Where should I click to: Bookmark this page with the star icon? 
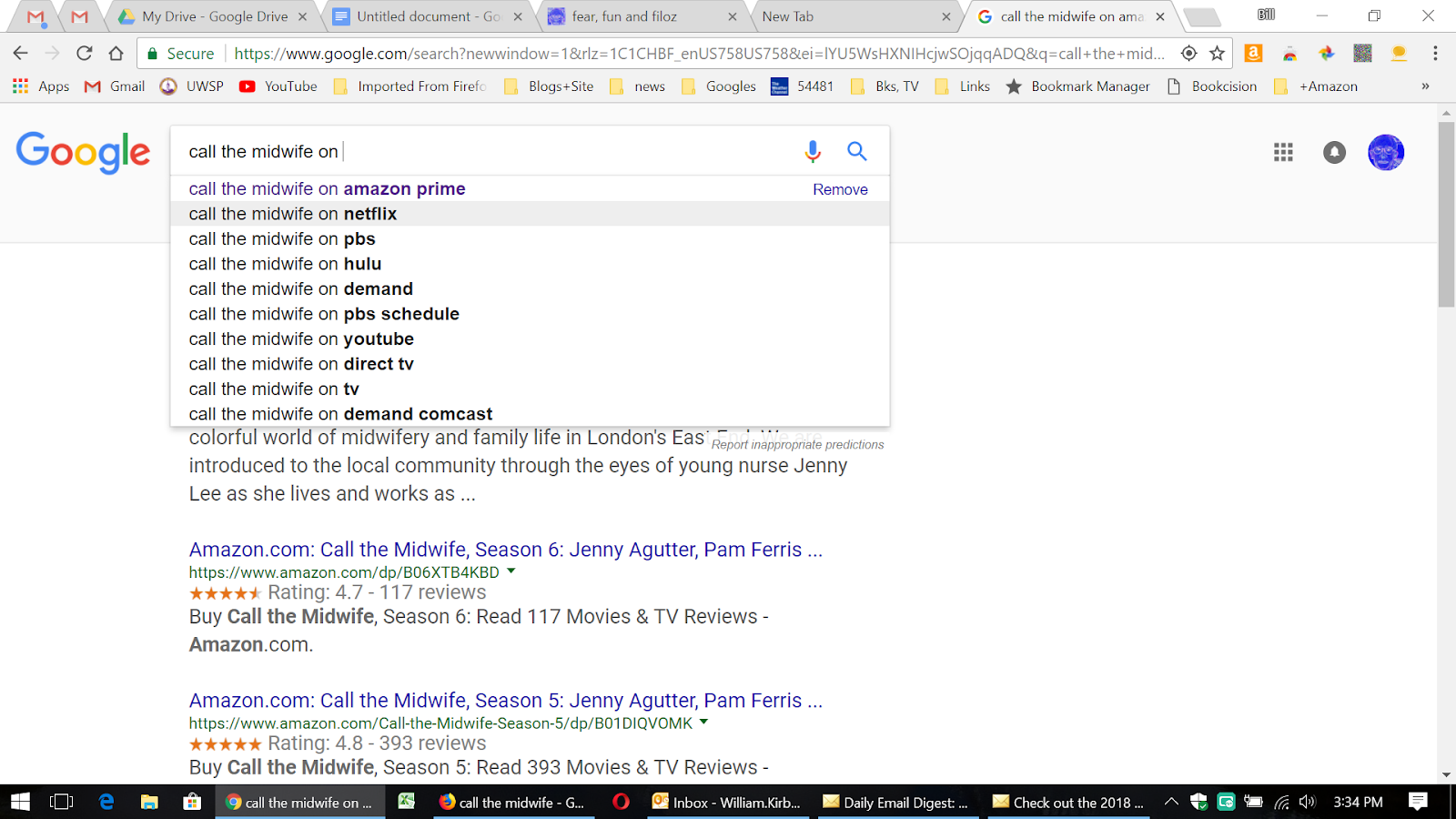1217,54
